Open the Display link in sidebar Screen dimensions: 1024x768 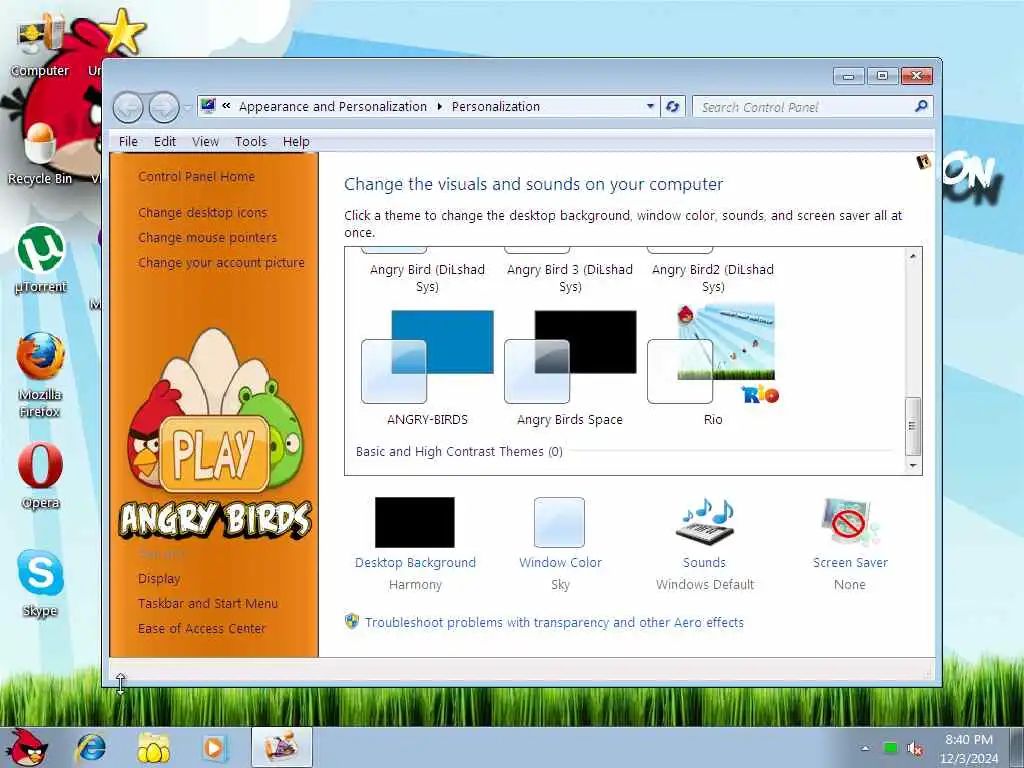coord(159,579)
